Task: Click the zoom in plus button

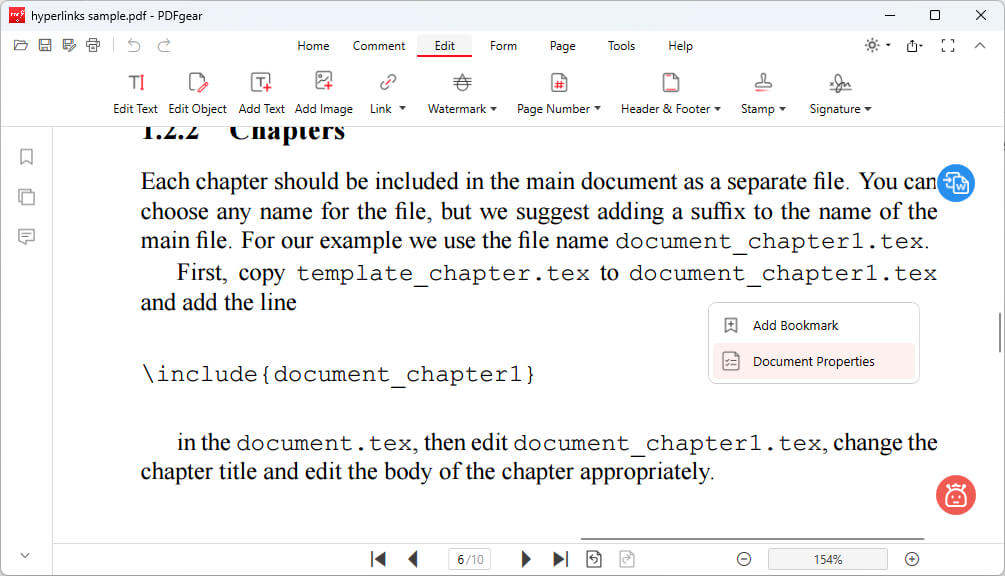Action: (x=911, y=558)
